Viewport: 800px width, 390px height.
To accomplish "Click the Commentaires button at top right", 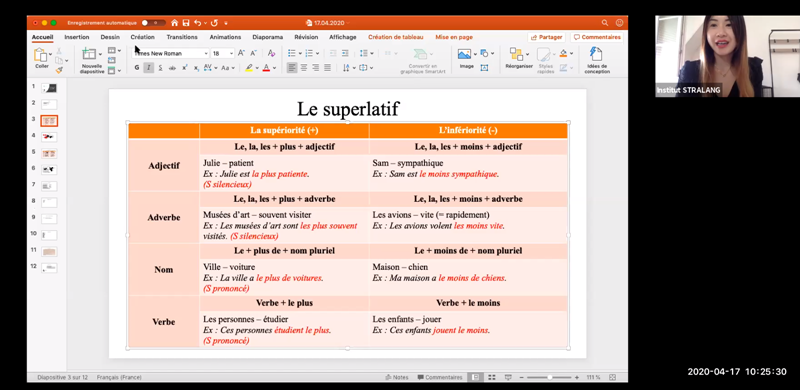I will pyautogui.click(x=597, y=37).
